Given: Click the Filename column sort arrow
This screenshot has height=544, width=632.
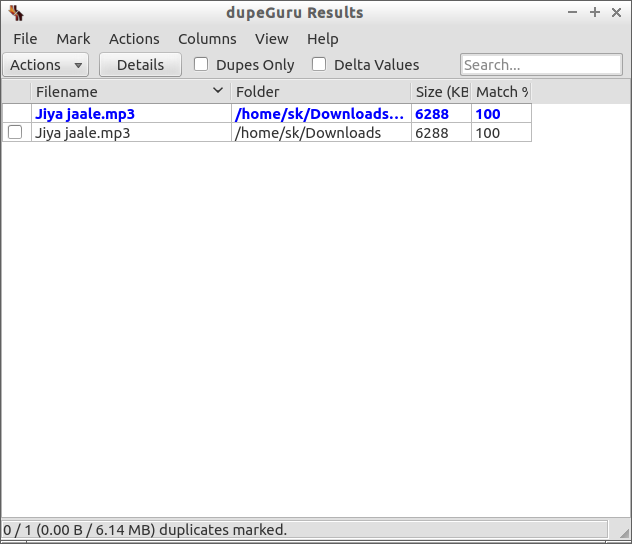Looking at the screenshot, I should [219, 91].
